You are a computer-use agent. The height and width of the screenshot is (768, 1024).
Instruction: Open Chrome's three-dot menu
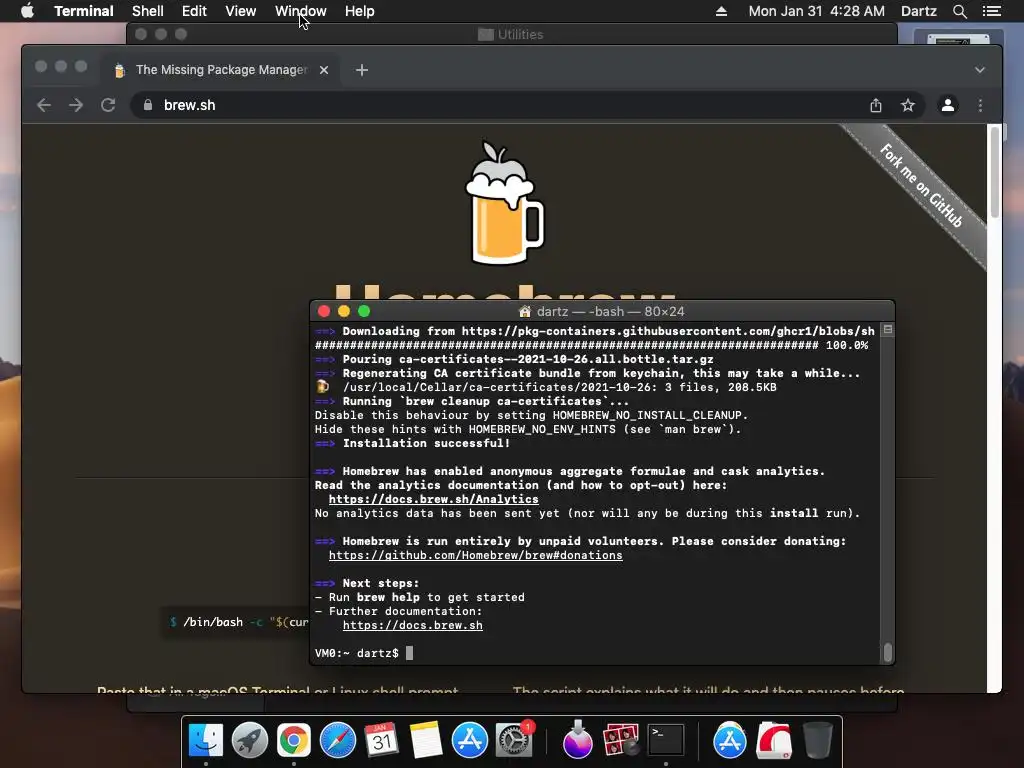point(980,105)
